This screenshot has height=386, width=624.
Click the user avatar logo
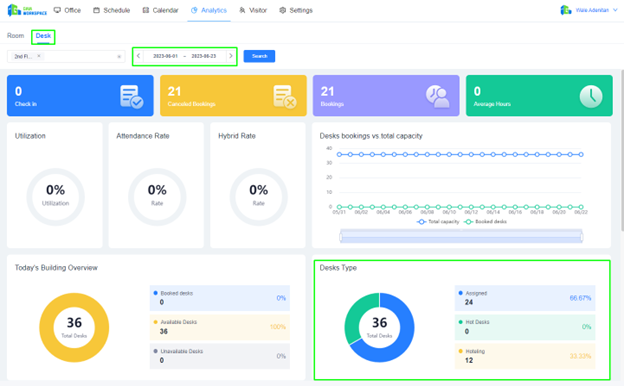[566, 10]
